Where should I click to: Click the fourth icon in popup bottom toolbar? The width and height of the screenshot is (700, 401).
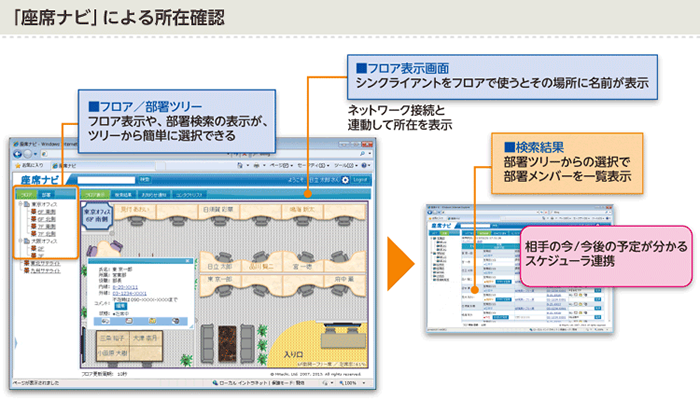click(175, 321)
